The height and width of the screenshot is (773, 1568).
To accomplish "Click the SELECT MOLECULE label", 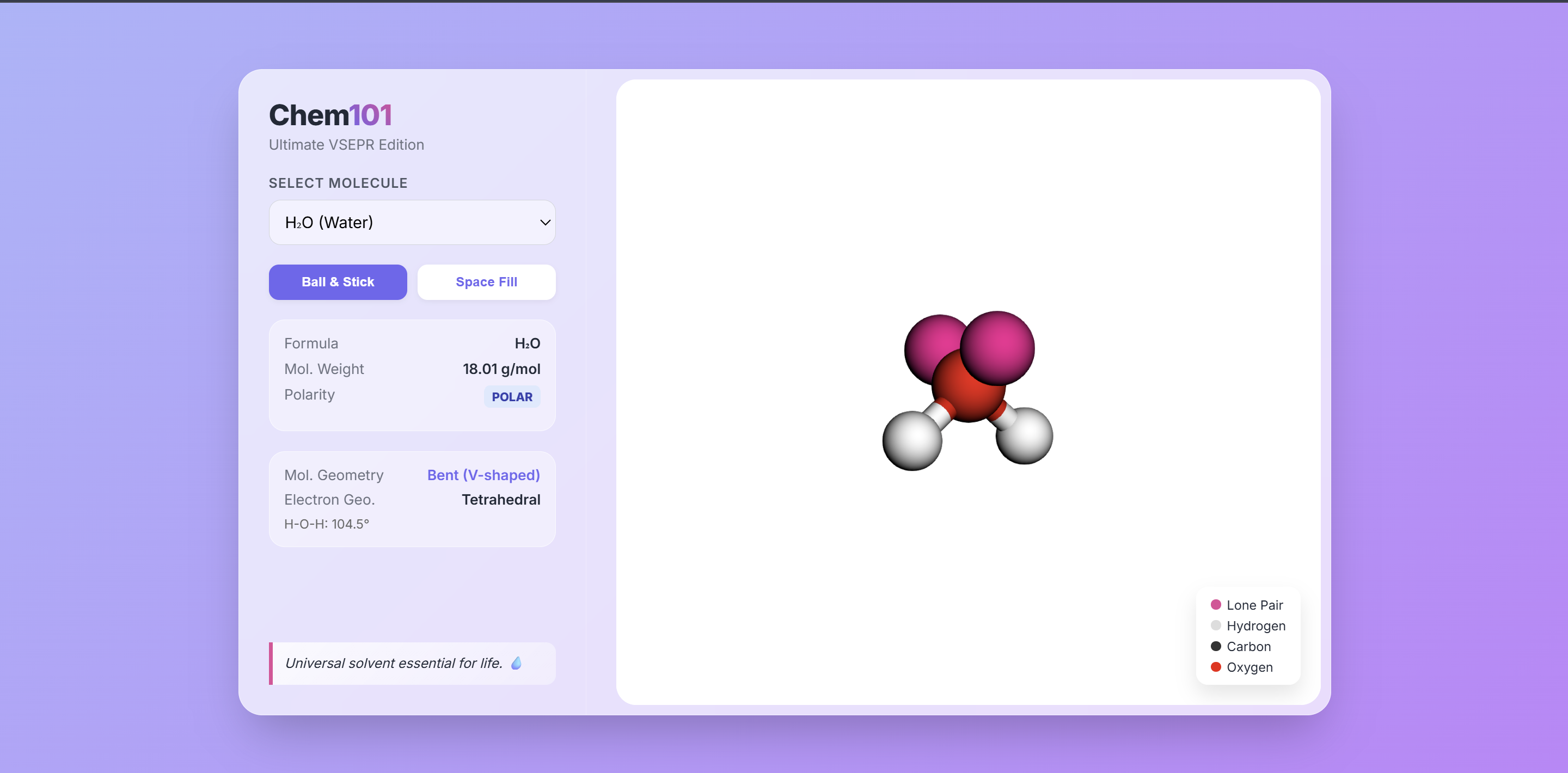I will pyautogui.click(x=339, y=183).
